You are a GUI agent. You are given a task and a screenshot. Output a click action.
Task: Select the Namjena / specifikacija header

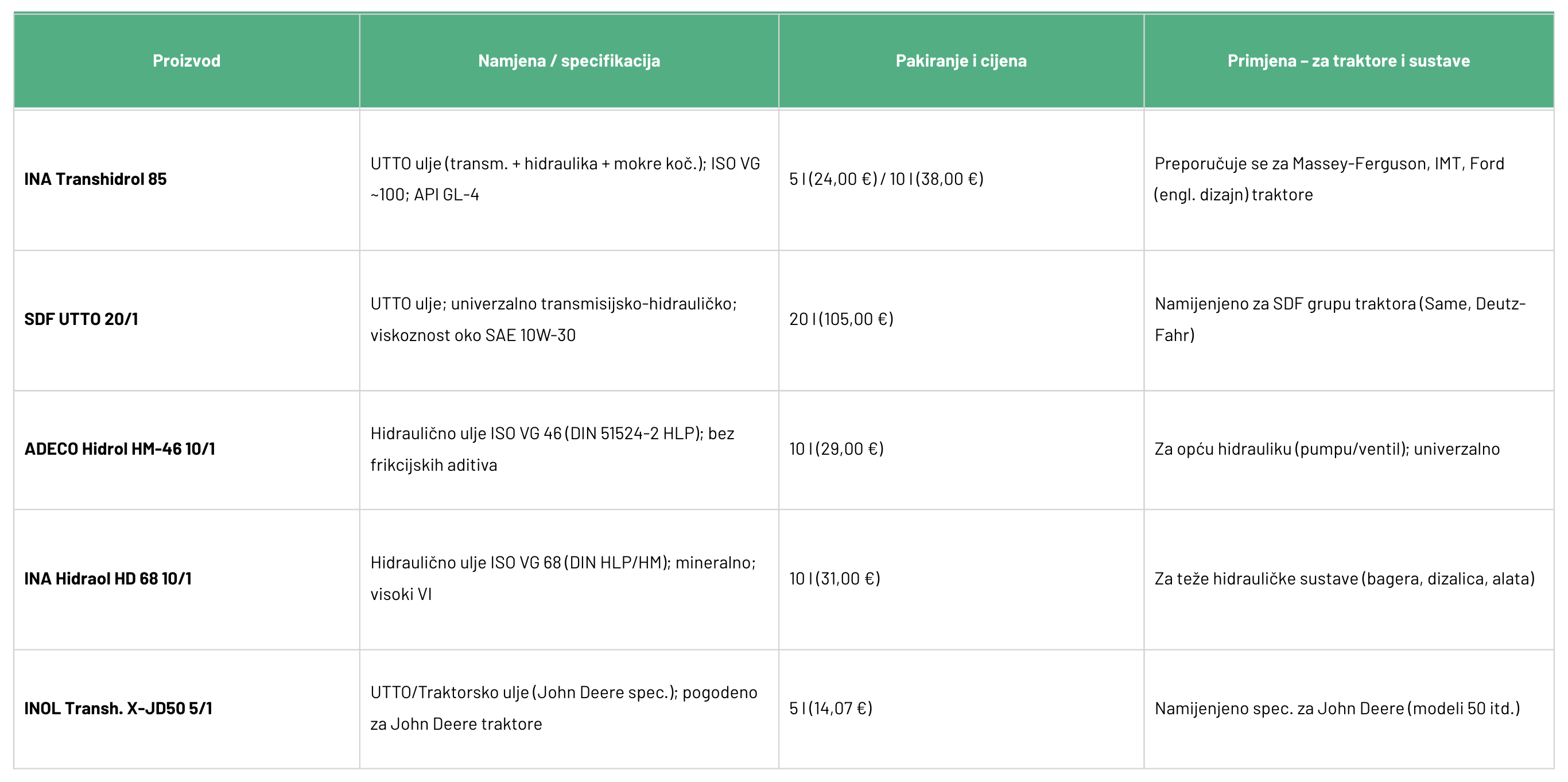[569, 61]
